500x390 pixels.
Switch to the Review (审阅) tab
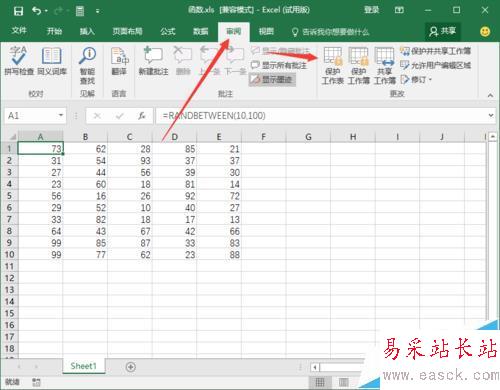pos(234,31)
